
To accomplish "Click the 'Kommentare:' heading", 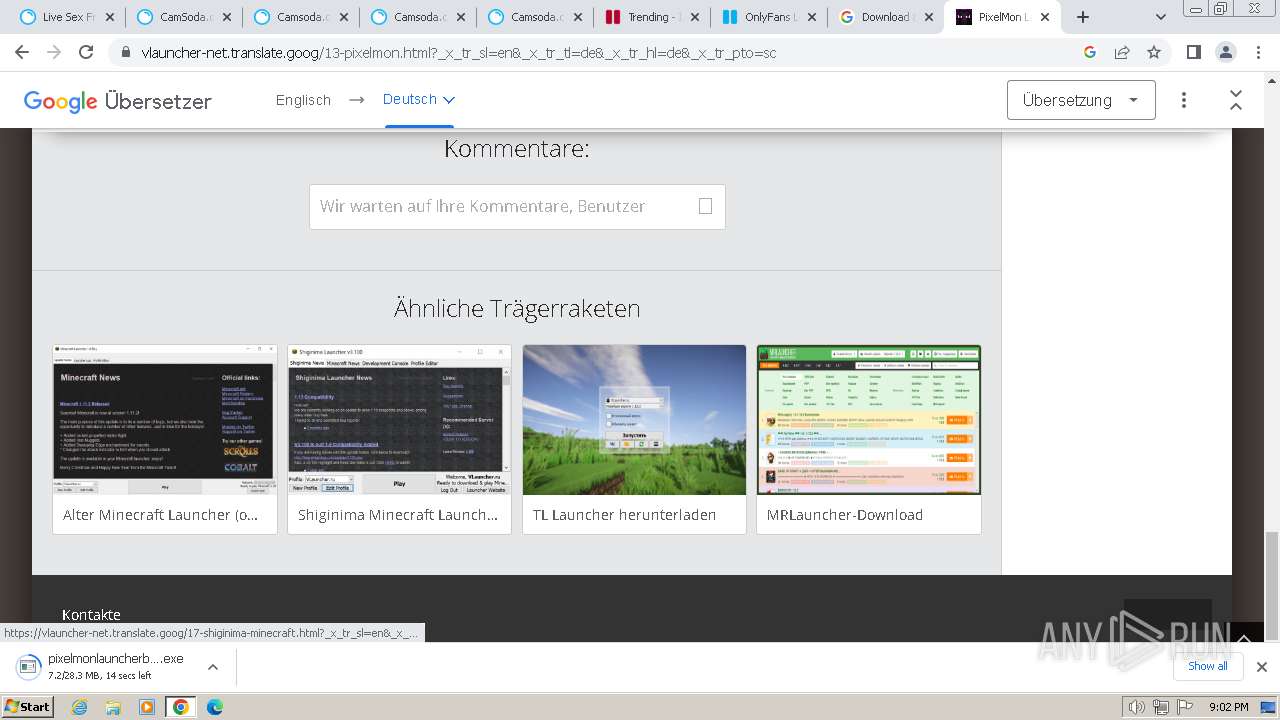I will pos(517,149).
